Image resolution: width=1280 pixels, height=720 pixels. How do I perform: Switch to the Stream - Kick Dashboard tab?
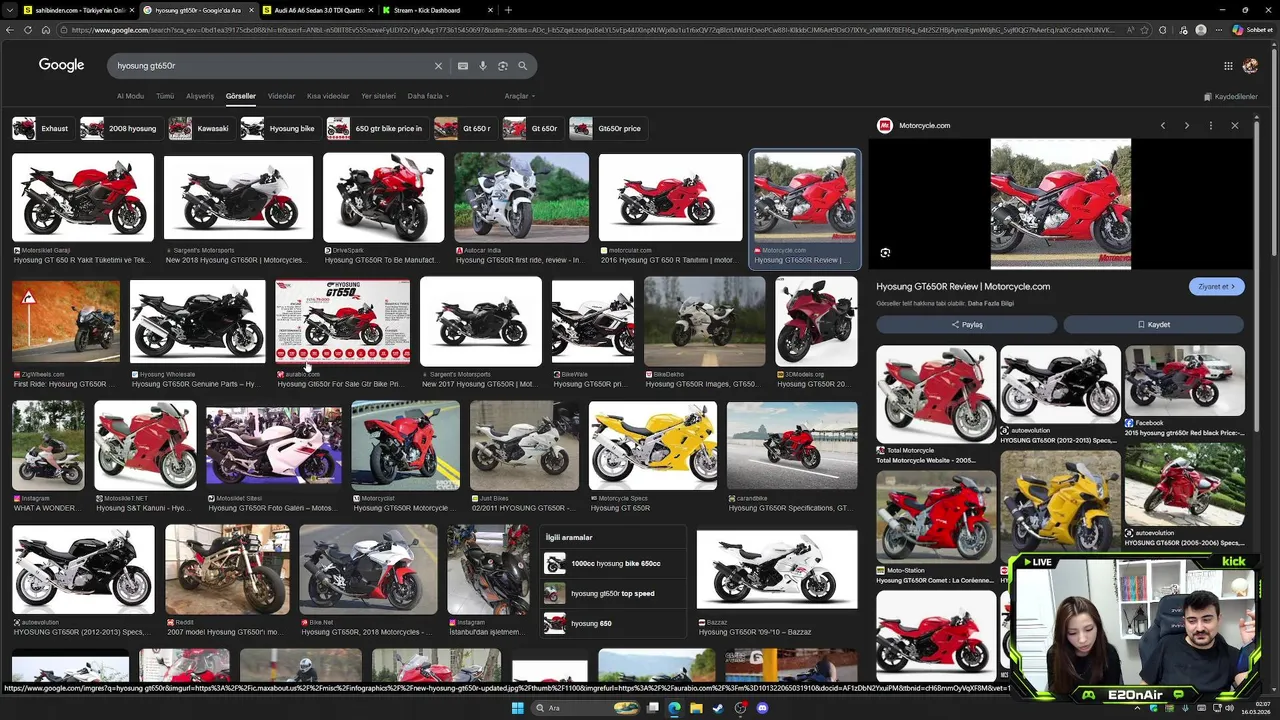[x=436, y=10]
